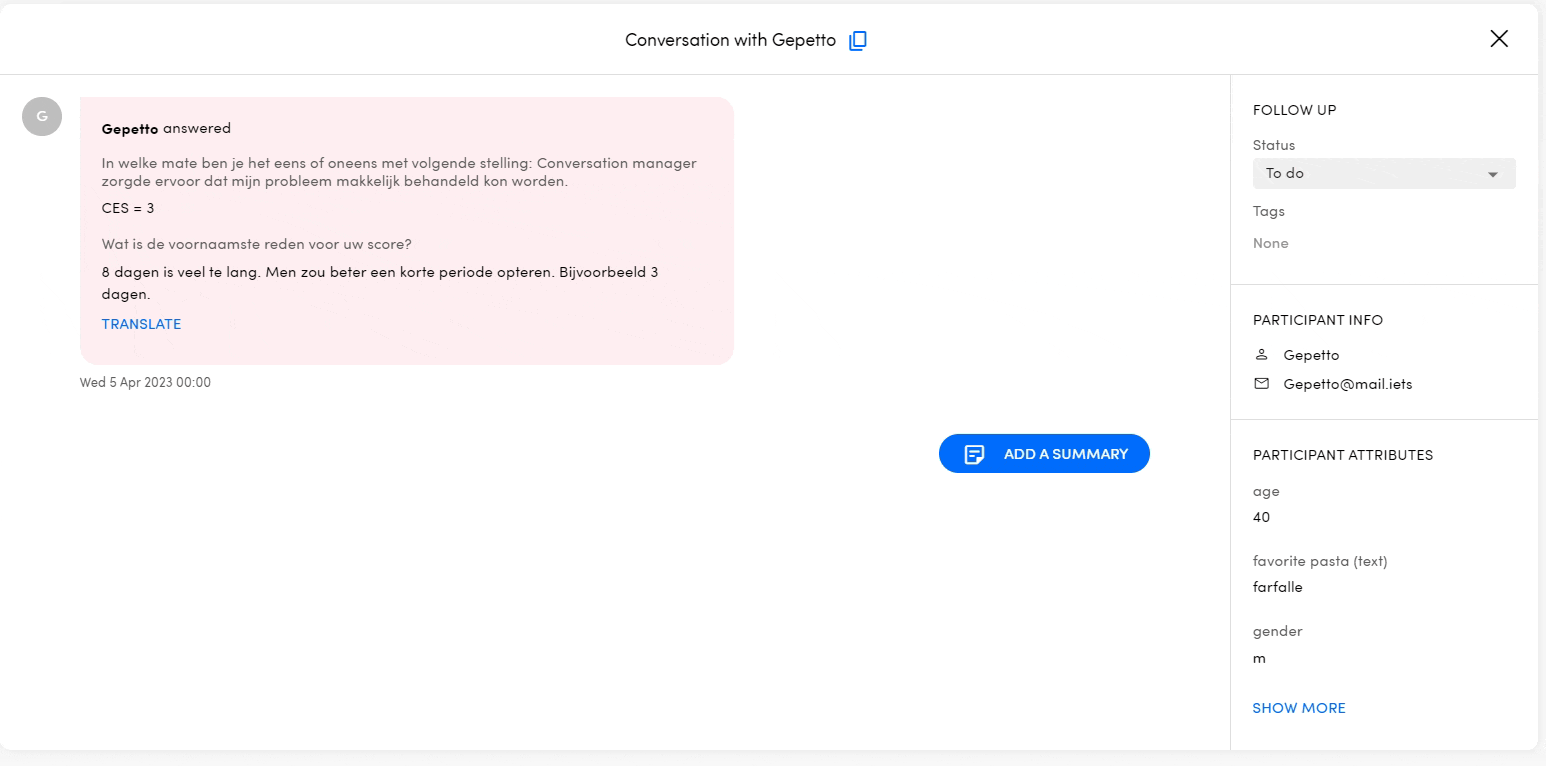Click the Status dropdown arrow
This screenshot has height=766, width=1546.
(1493, 175)
